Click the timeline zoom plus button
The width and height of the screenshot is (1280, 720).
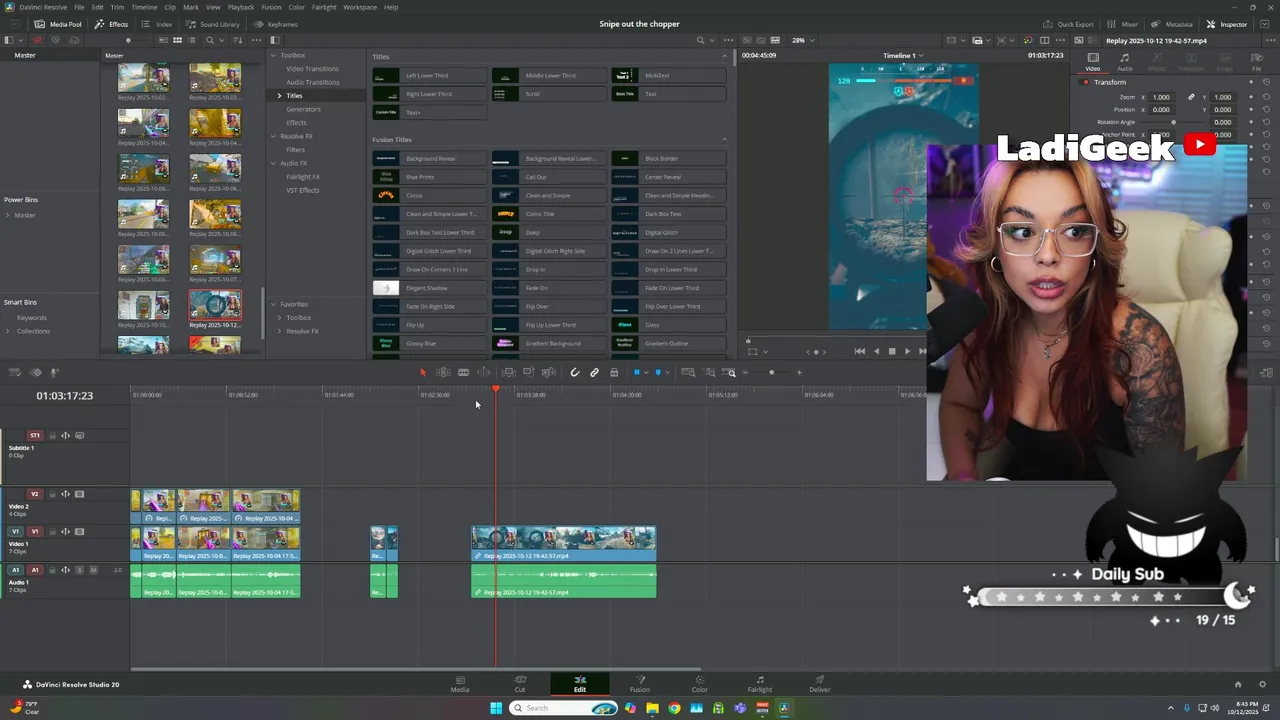tap(799, 372)
